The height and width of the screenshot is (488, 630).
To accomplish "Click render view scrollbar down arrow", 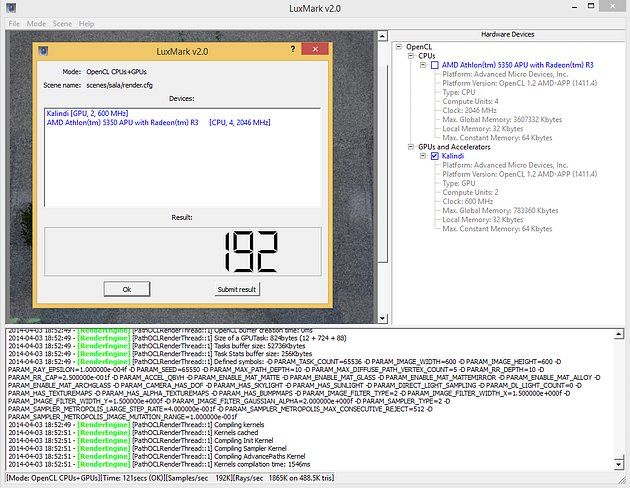I will [382, 319].
